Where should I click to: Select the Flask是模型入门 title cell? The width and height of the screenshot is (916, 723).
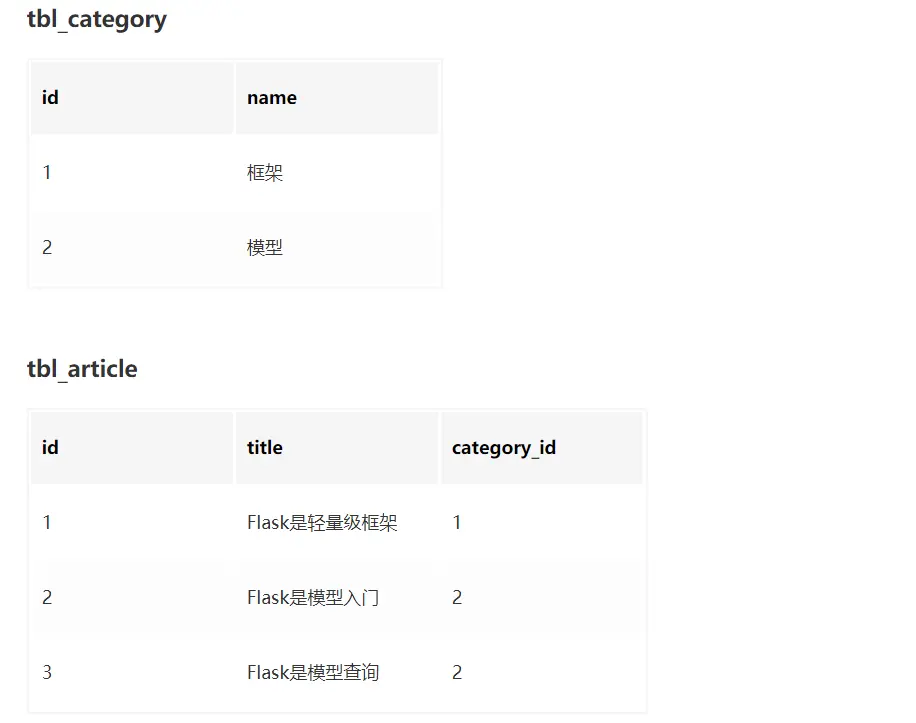(337, 597)
